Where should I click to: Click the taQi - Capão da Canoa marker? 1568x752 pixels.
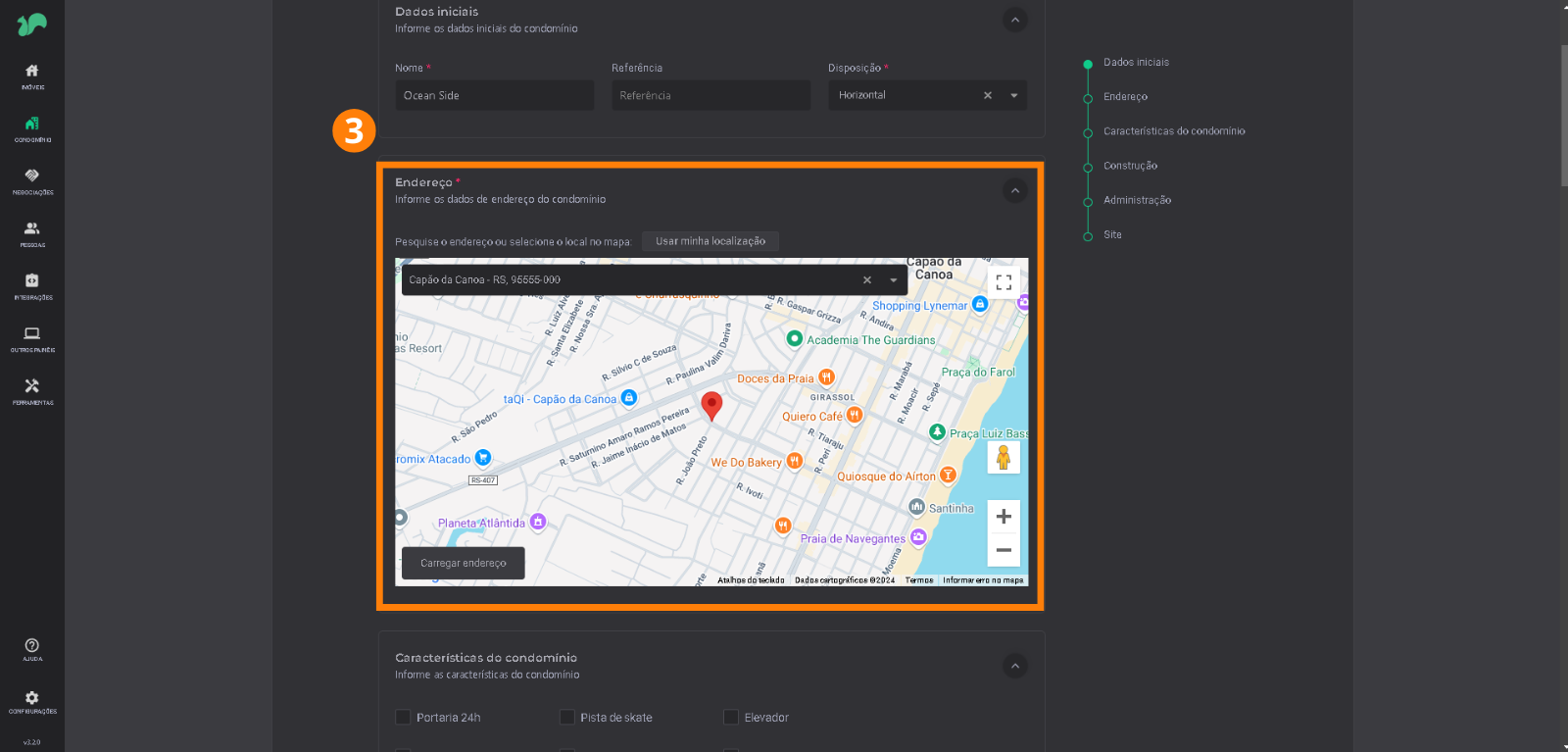coord(629,397)
